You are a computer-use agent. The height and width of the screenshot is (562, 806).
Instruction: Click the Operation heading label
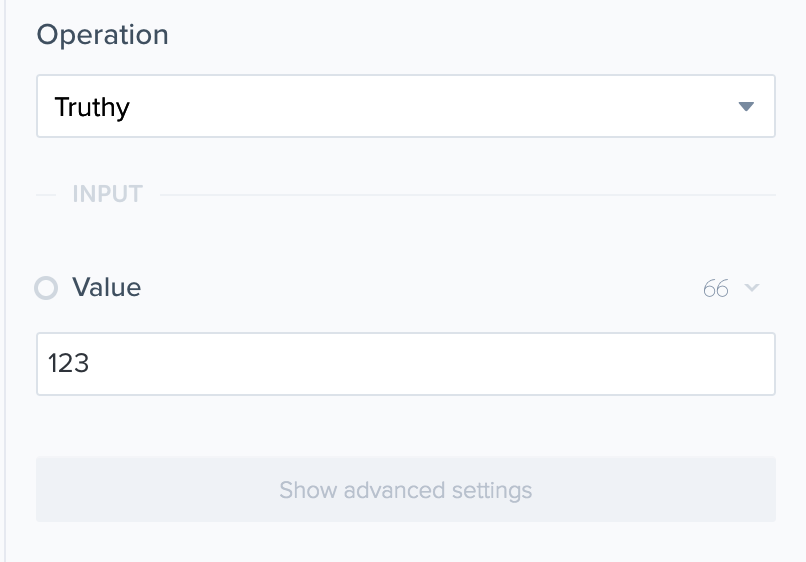click(102, 35)
